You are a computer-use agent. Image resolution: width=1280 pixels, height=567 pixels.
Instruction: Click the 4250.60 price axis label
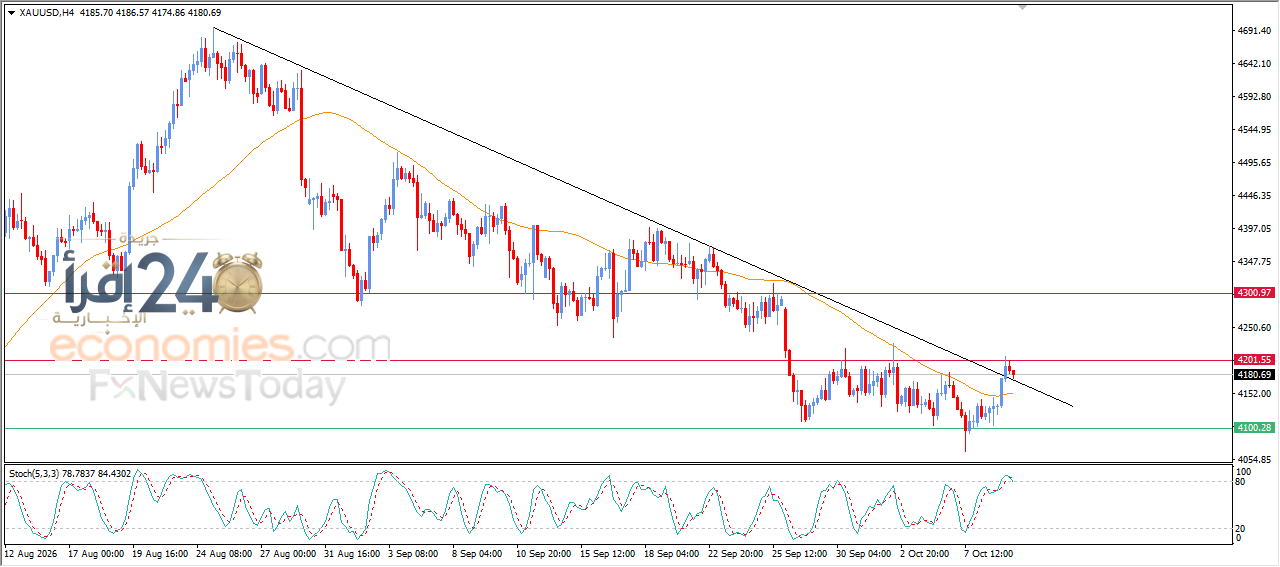point(1254,328)
